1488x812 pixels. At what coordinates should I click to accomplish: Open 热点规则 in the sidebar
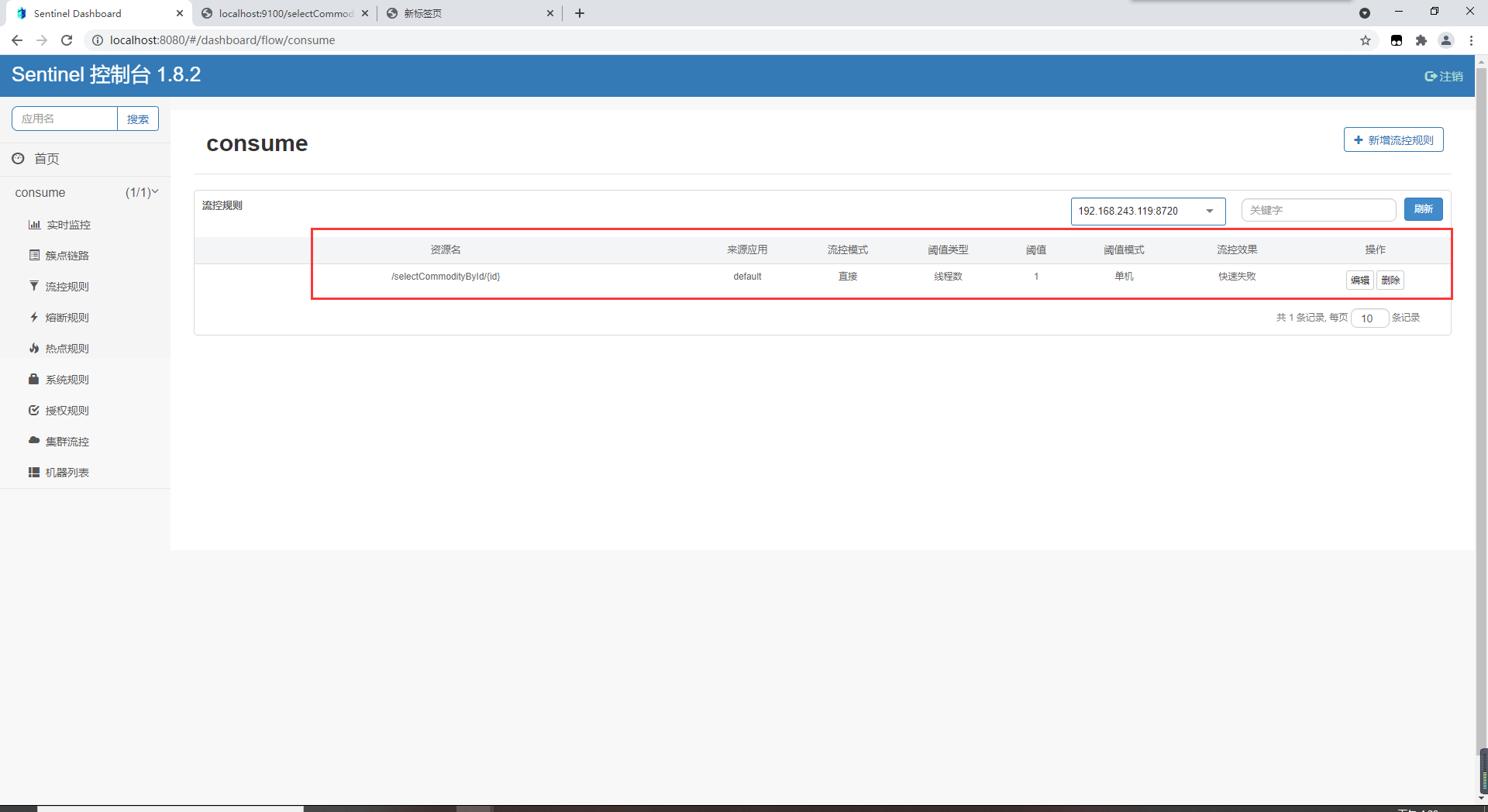(67, 349)
